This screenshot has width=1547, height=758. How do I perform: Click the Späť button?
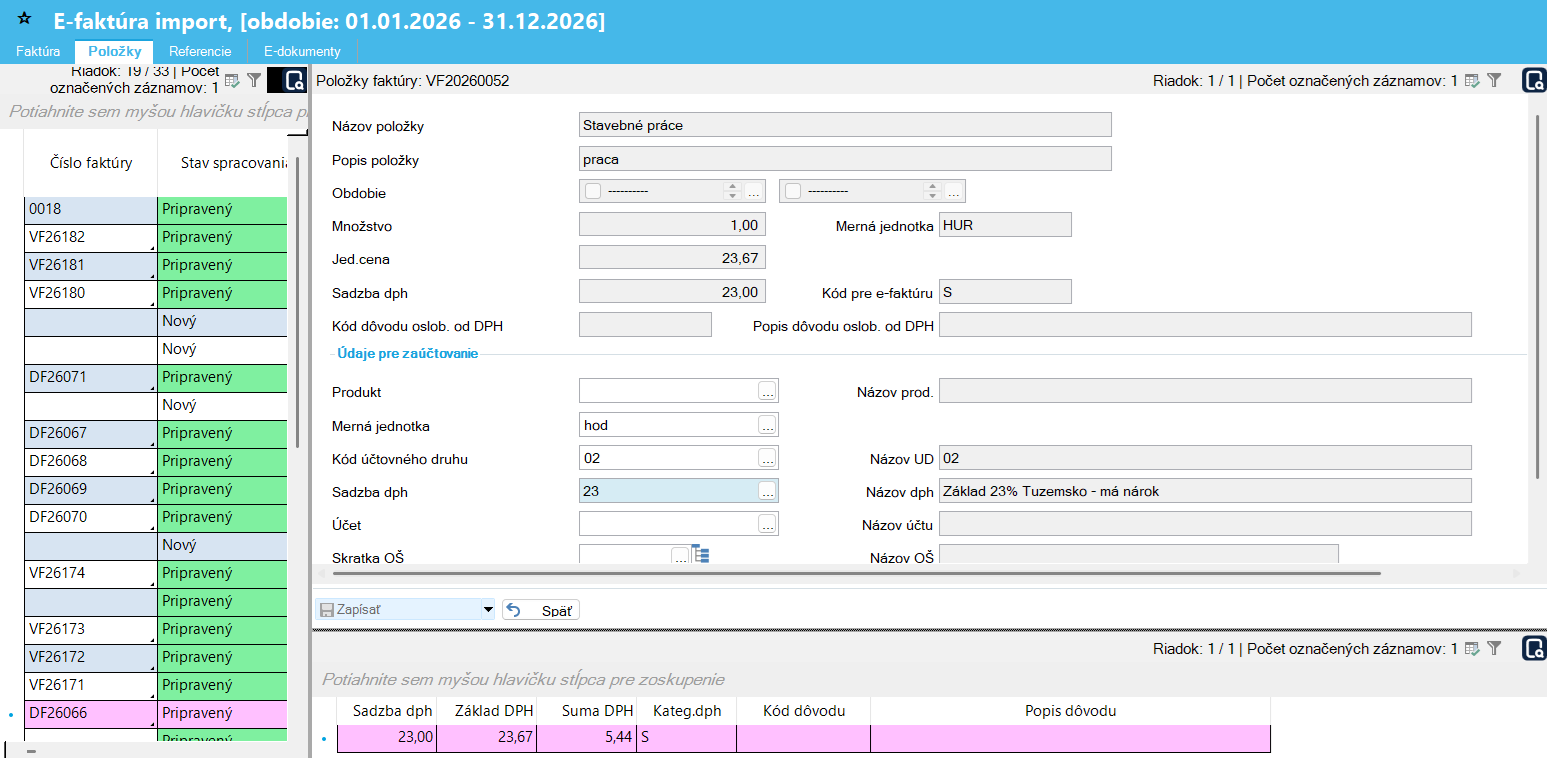541,610
